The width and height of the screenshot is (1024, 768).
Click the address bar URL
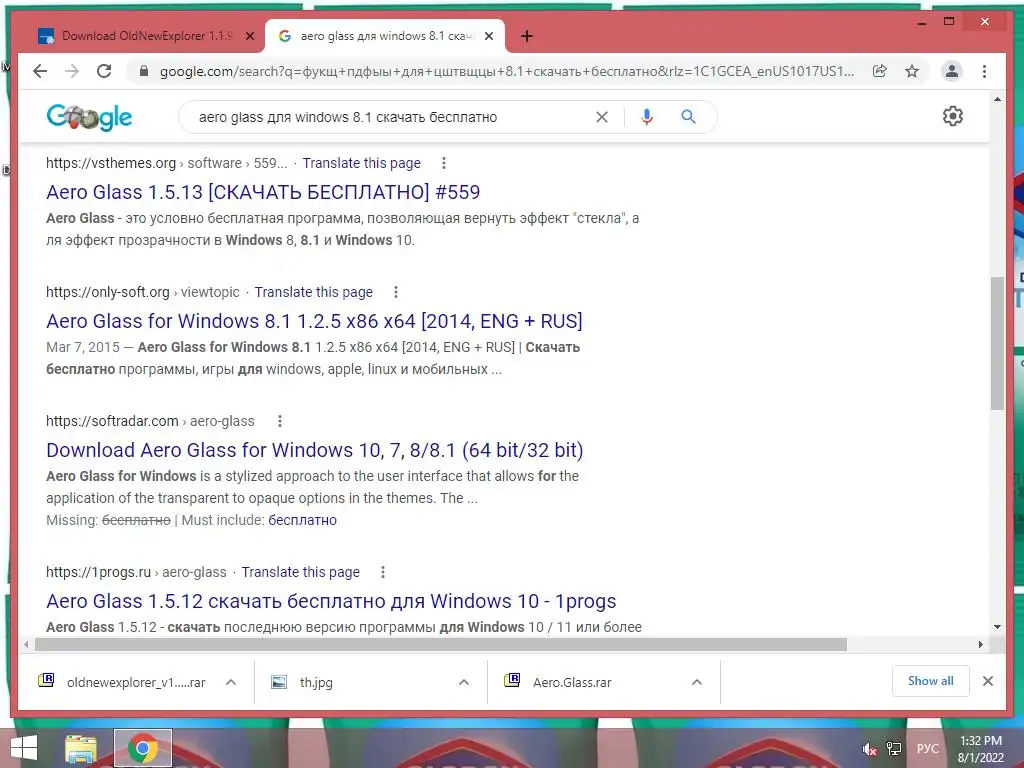coord(507,71)
